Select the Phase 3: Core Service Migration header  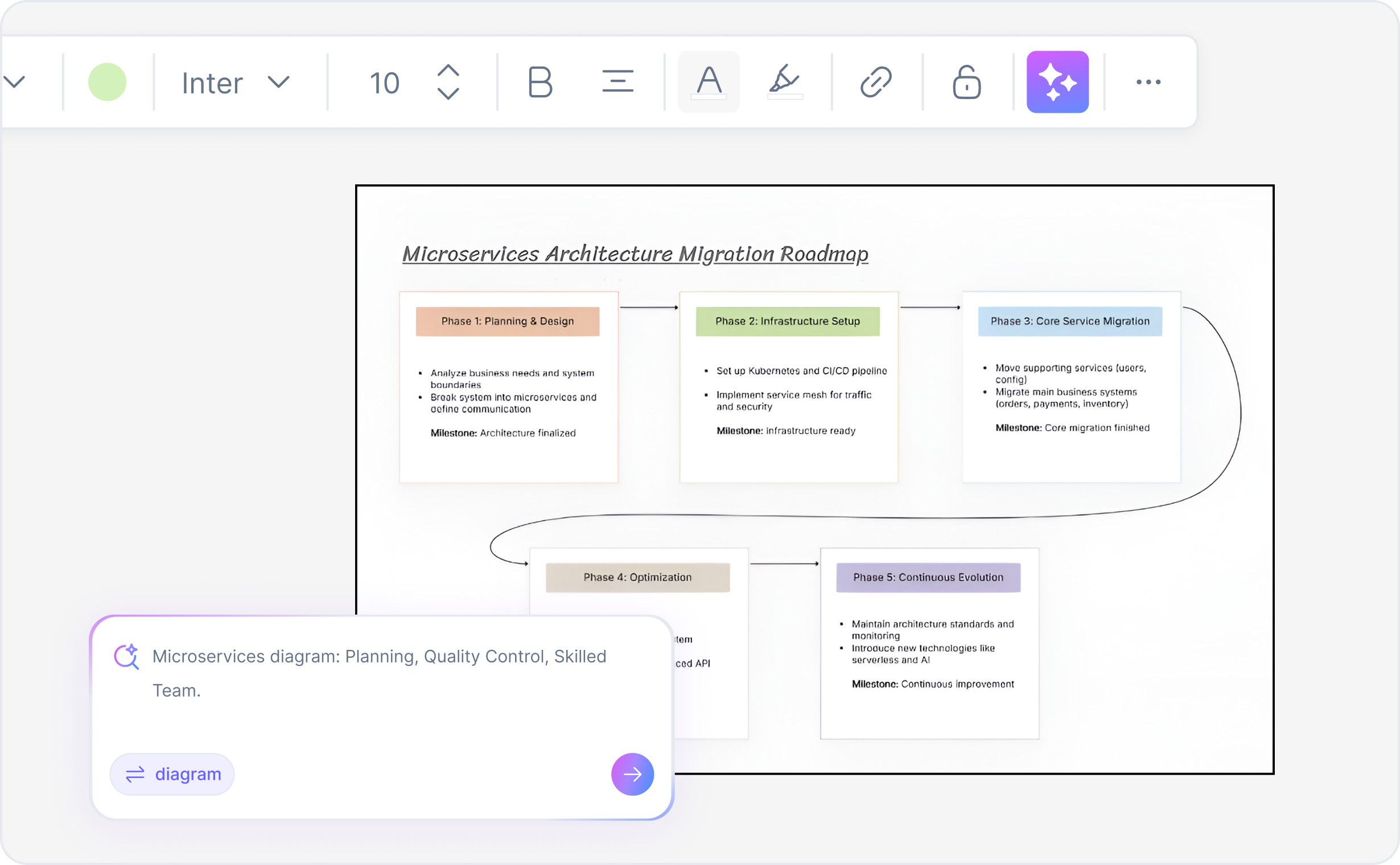[1070, 322]
